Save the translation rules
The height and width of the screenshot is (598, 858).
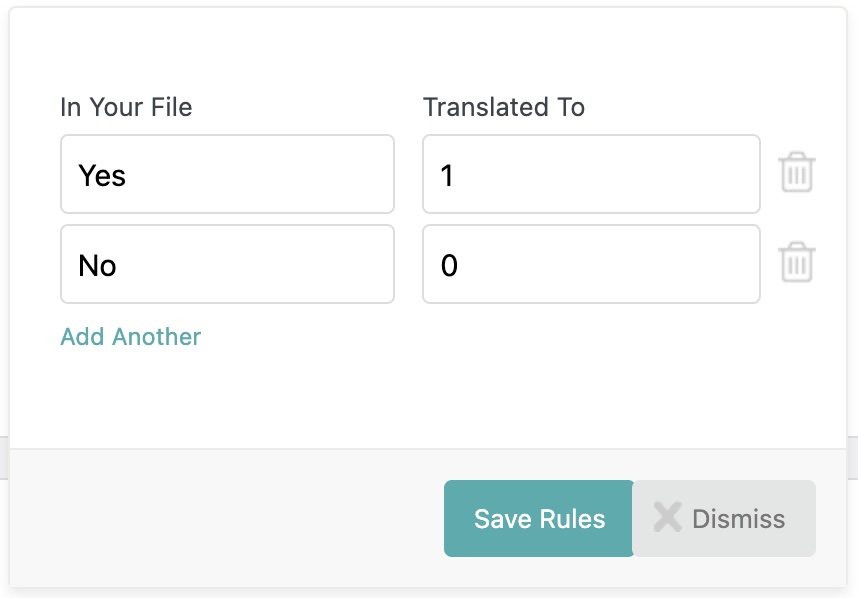[539, 518]
